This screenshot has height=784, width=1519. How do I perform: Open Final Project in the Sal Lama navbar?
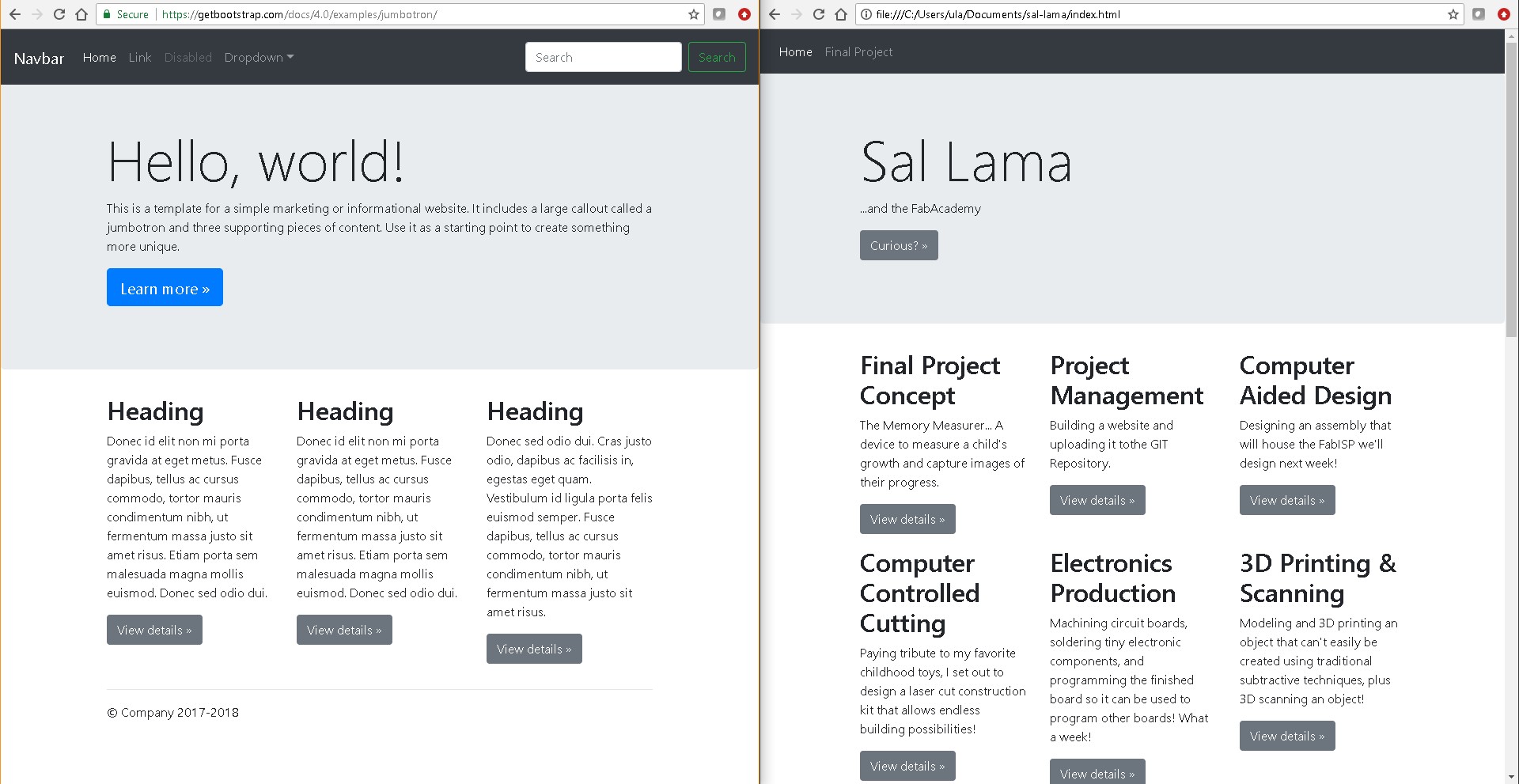(858, 51)
